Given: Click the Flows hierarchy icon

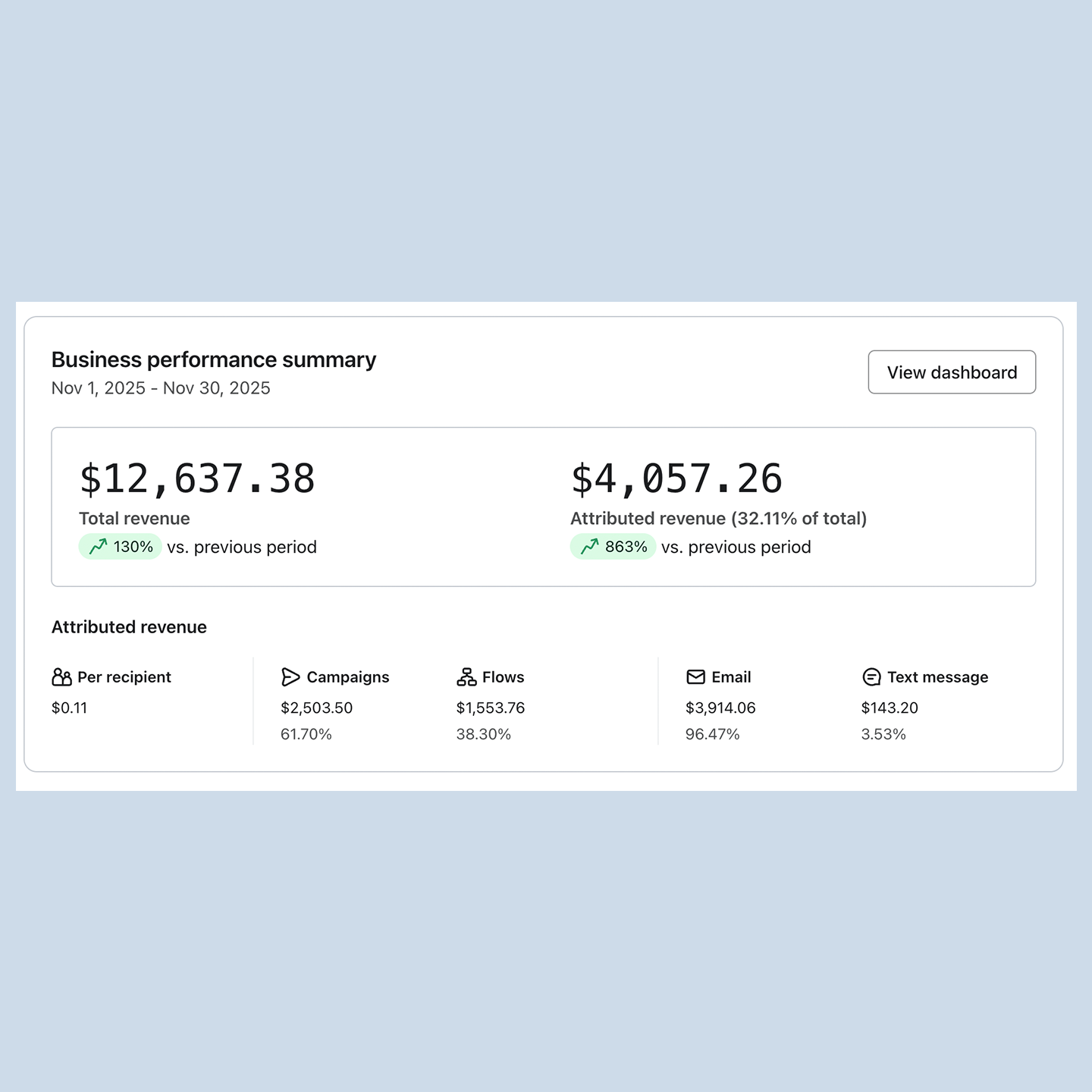Looking at the screenshot, I should pyautogui.click(x=466, y=677).
